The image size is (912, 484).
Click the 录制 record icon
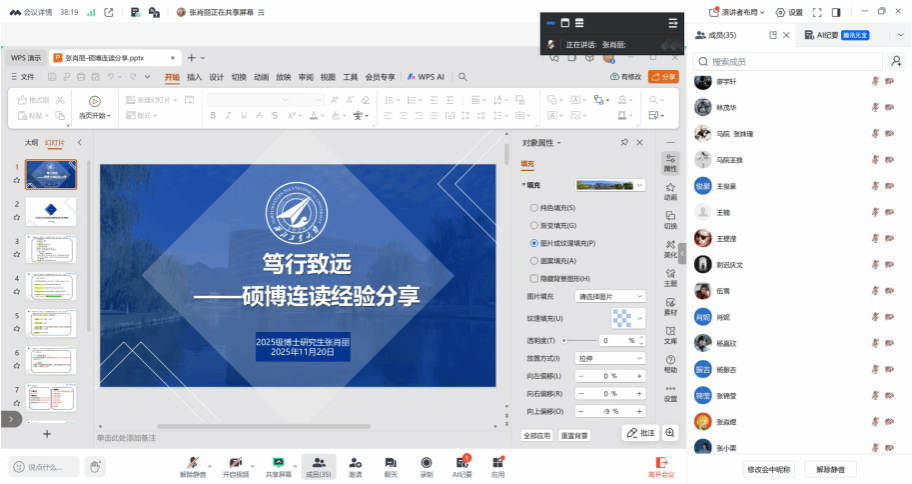[426, 462]
